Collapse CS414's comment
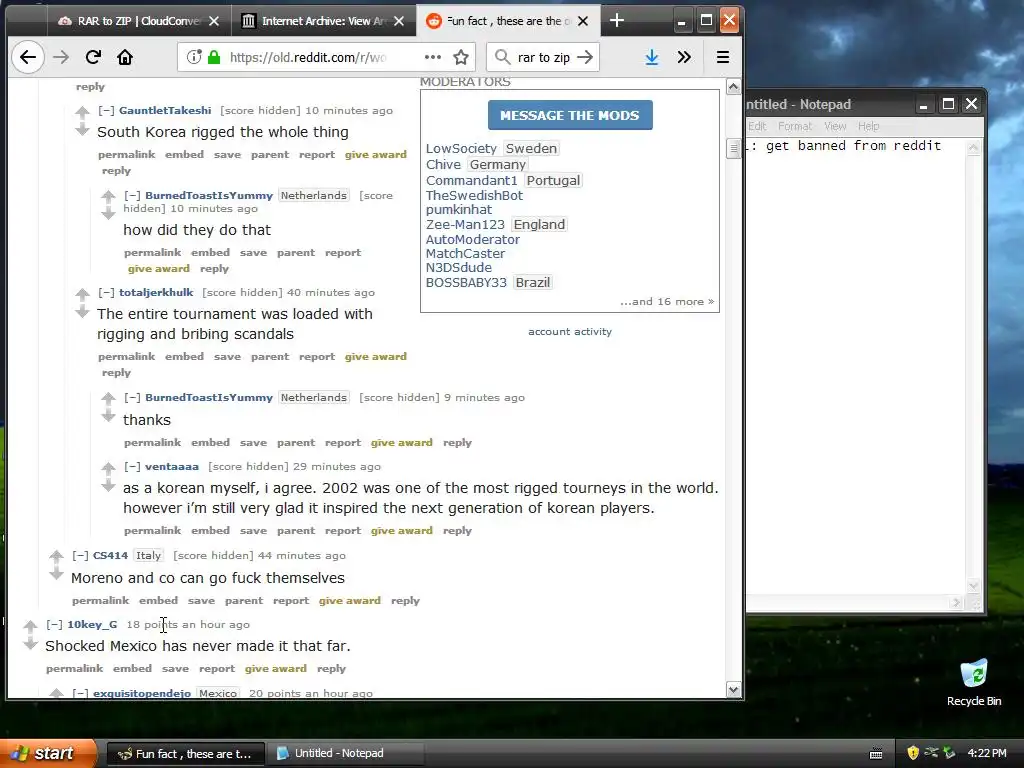The width and height of the screenshot is (1024, 768). (80, 555)
